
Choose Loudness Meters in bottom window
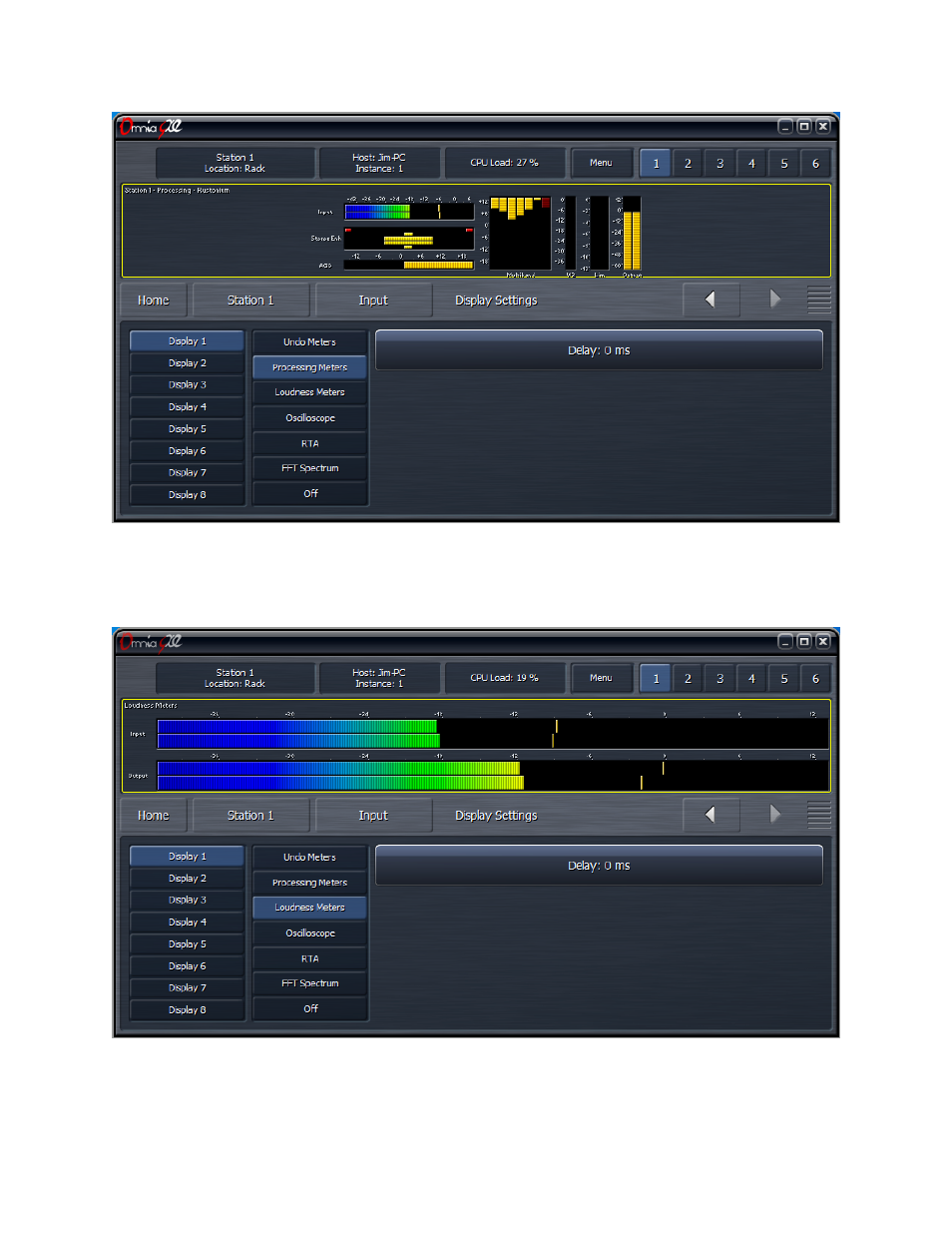[x=310, y=908]
